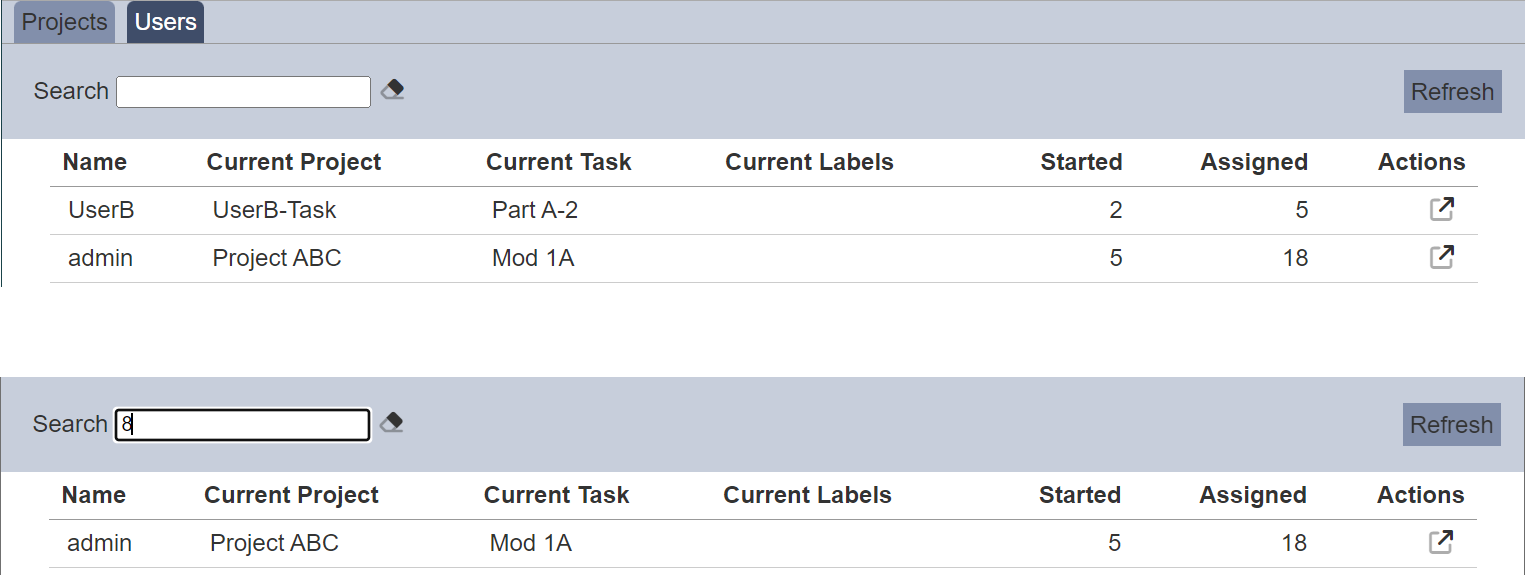Sort lower table by Current Task
Screen dimensions: 1525x575
point(556,495)
